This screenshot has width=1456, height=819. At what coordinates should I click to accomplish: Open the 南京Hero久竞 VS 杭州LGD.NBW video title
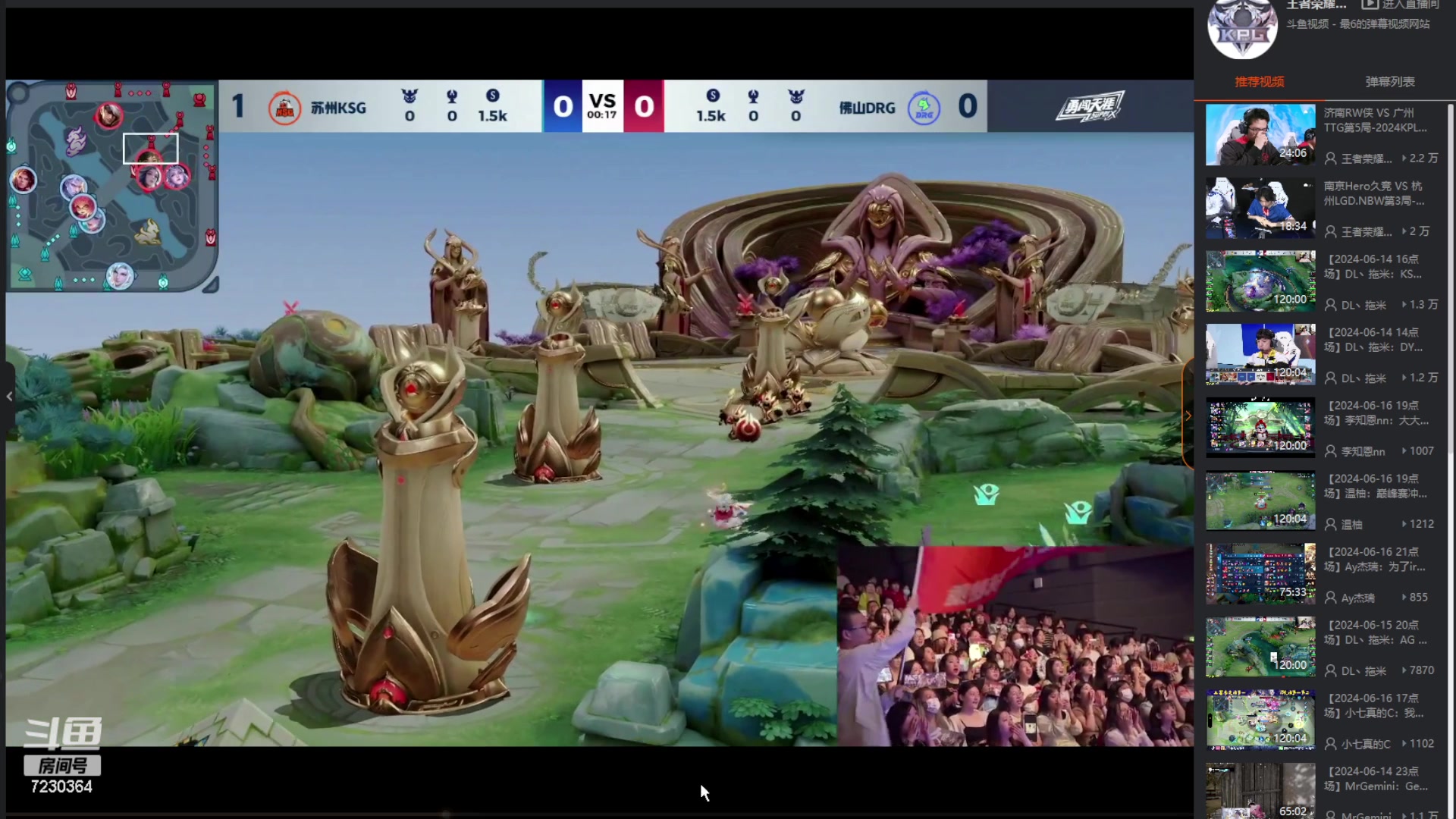1374,193
